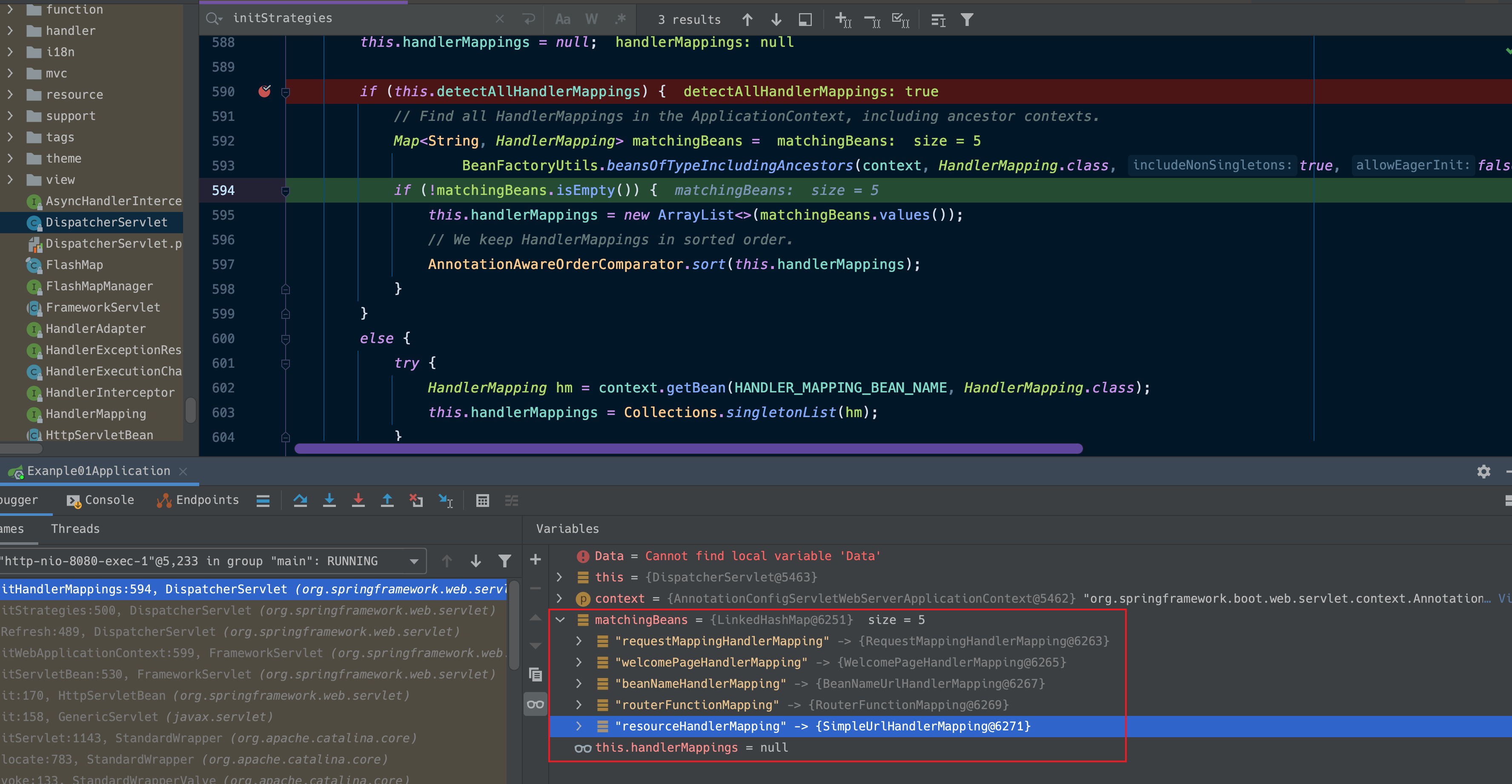The height and width of the screenshot is (784, 1512).
Task: Toggle the Regex search option
Action: [620, 19]
